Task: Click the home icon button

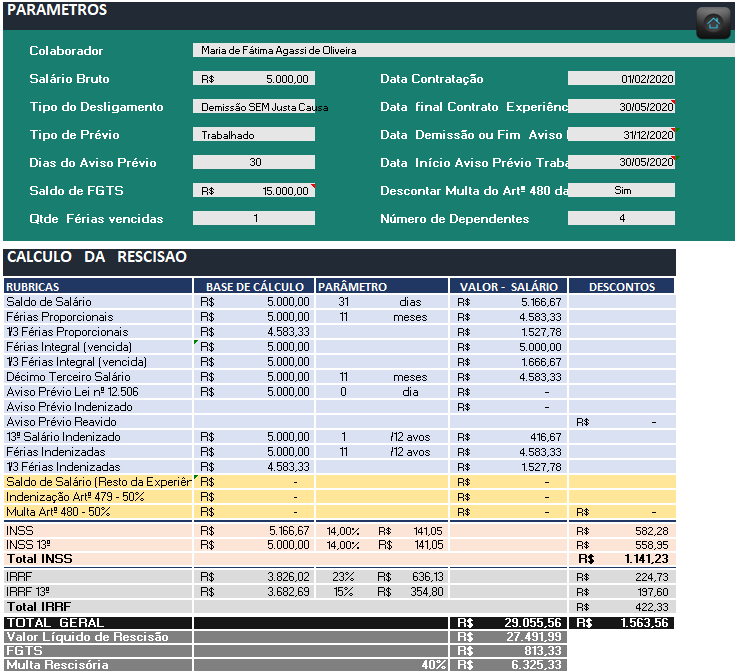Action: click(x=713, y=23)
